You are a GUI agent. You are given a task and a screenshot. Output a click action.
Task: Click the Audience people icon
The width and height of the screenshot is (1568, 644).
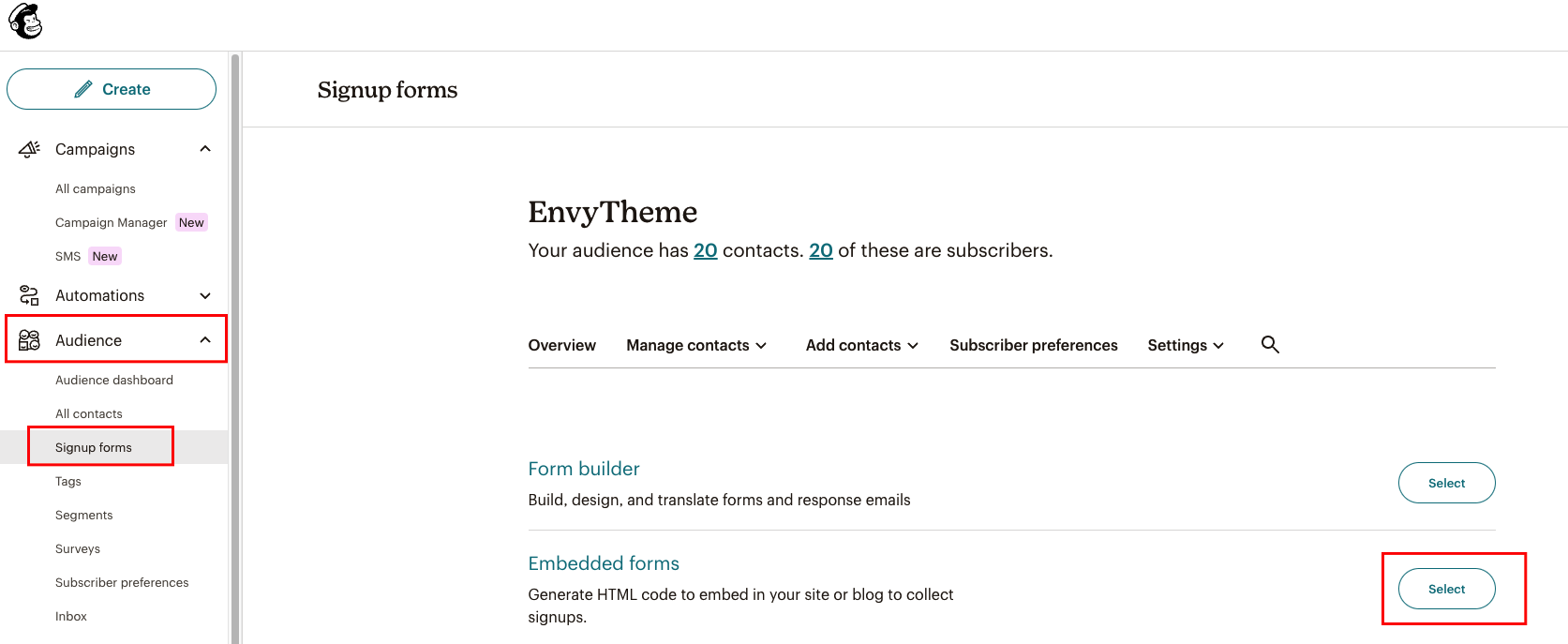29,339
